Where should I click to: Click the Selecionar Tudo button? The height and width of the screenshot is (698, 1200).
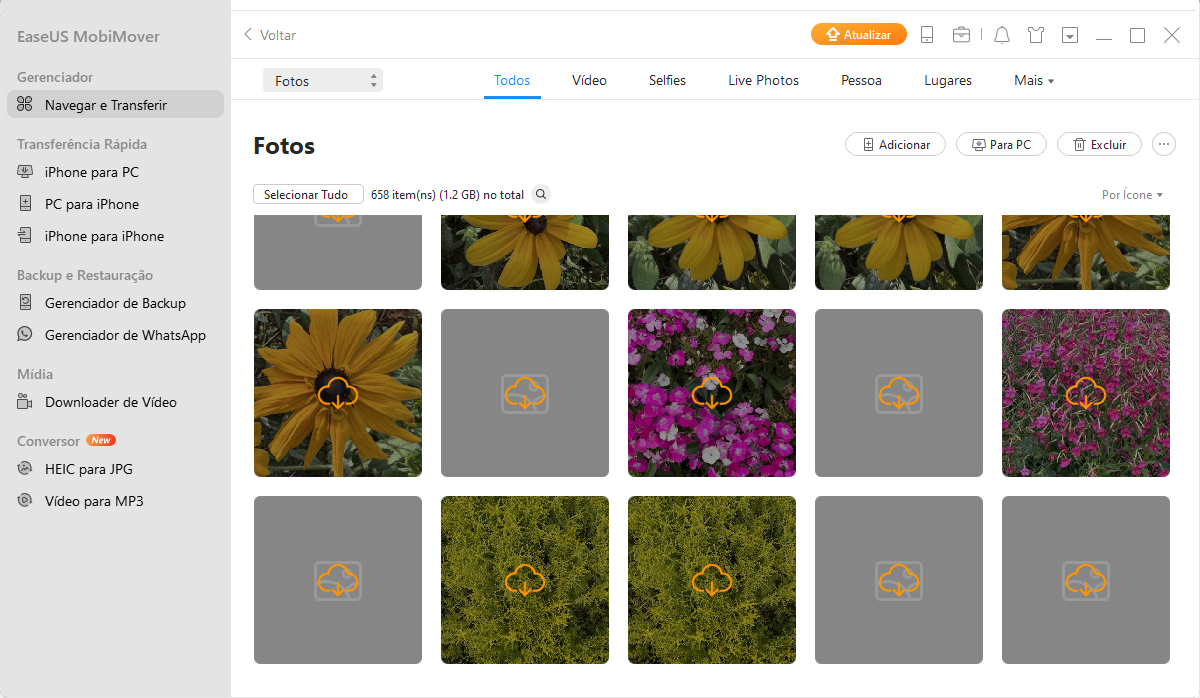pyautogui.click(x=307, y=195)
